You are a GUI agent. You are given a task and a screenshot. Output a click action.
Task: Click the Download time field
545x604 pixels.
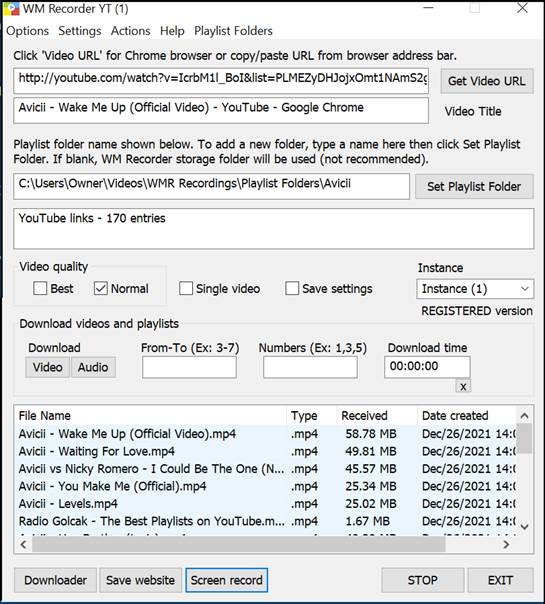[x=427, y=367]
